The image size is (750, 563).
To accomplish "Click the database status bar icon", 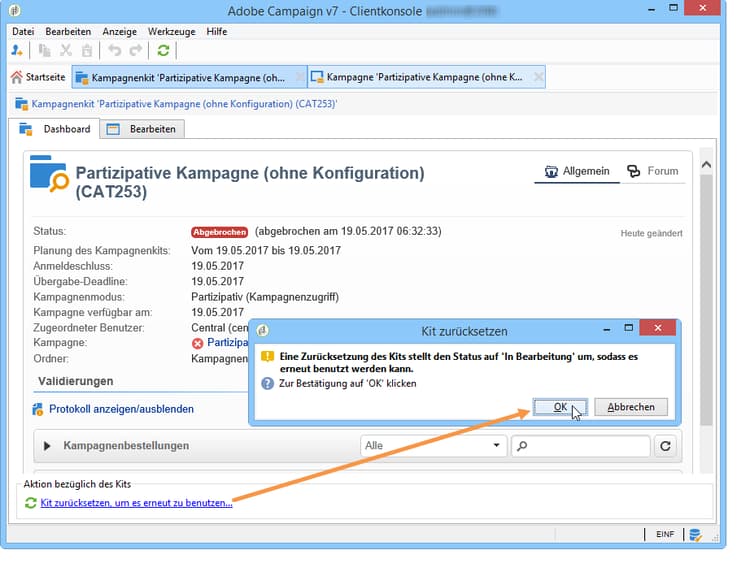I will 695,534.
